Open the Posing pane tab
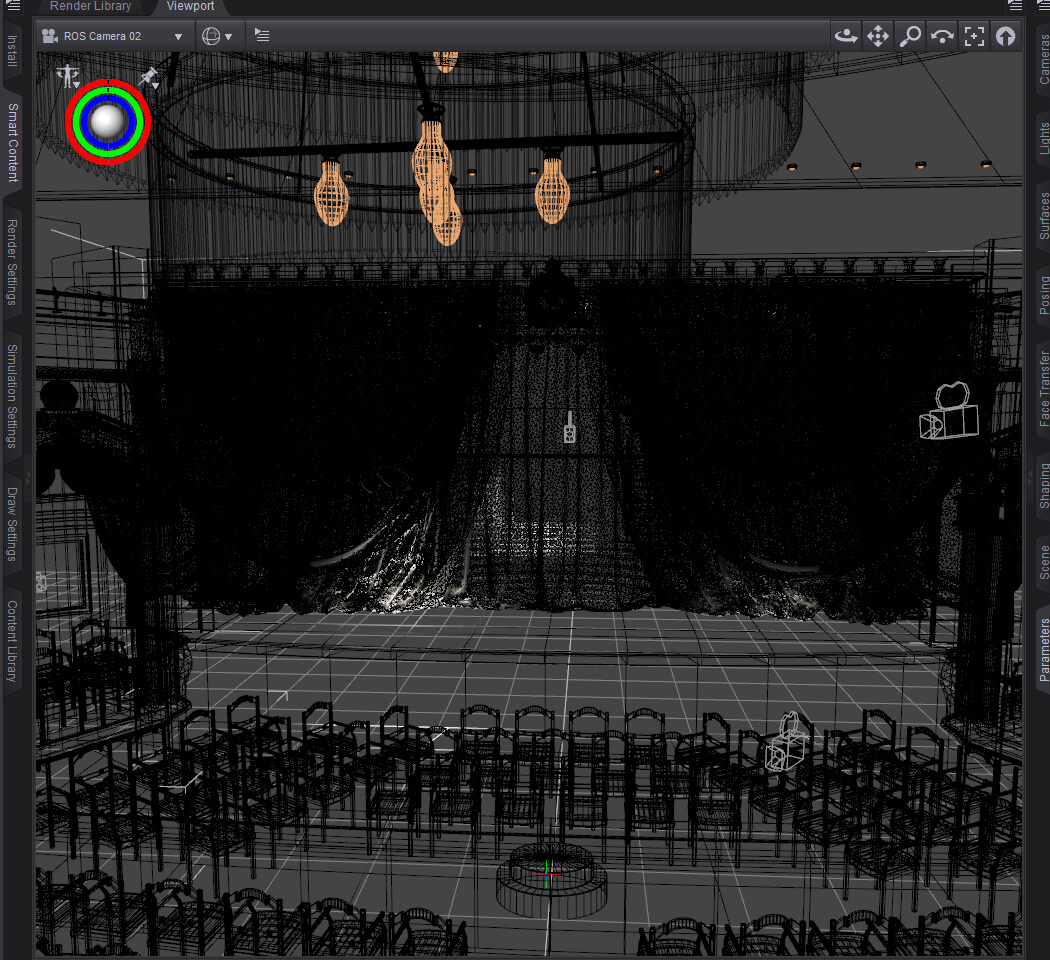 click(1043, 295)
